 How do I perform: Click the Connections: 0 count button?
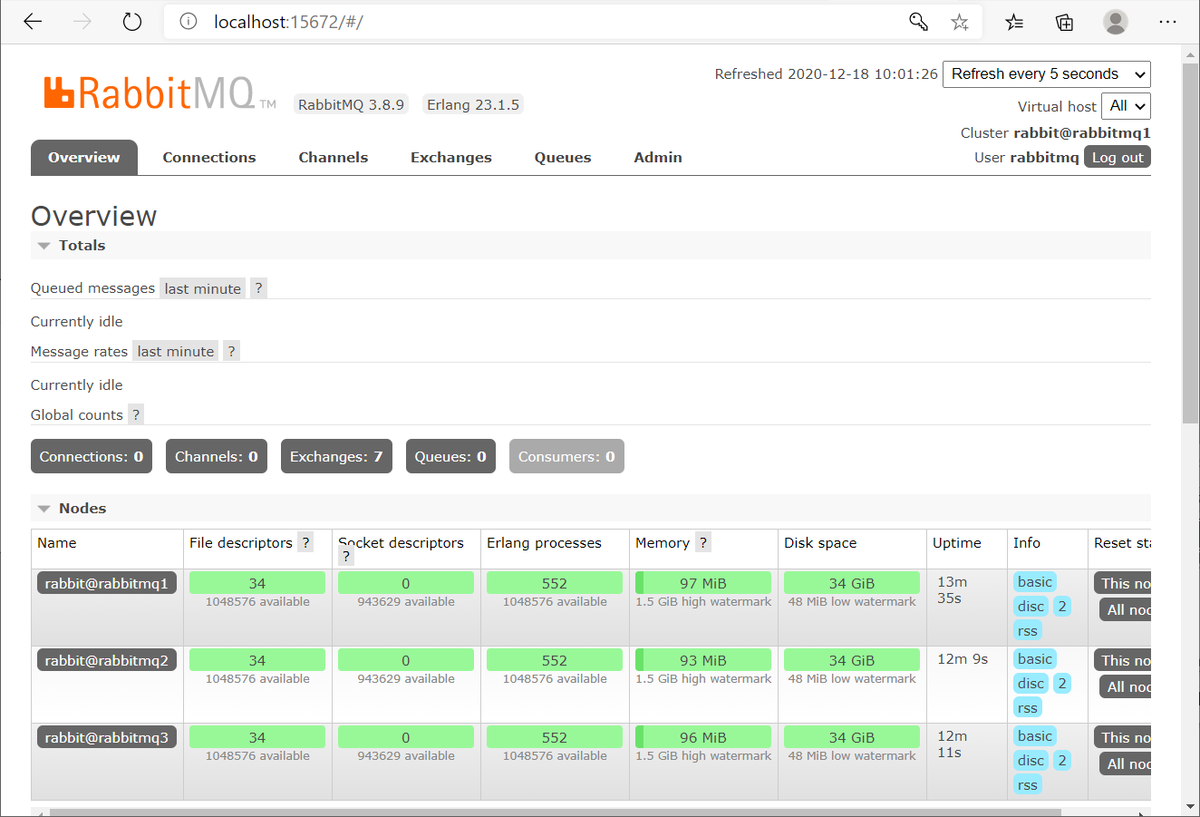click(x=91, y=456)
